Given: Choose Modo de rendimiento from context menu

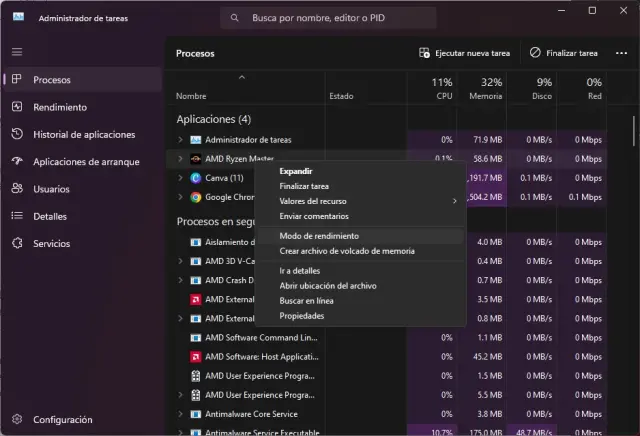Looking at the screenshot, I should click(x=320, y=236).
